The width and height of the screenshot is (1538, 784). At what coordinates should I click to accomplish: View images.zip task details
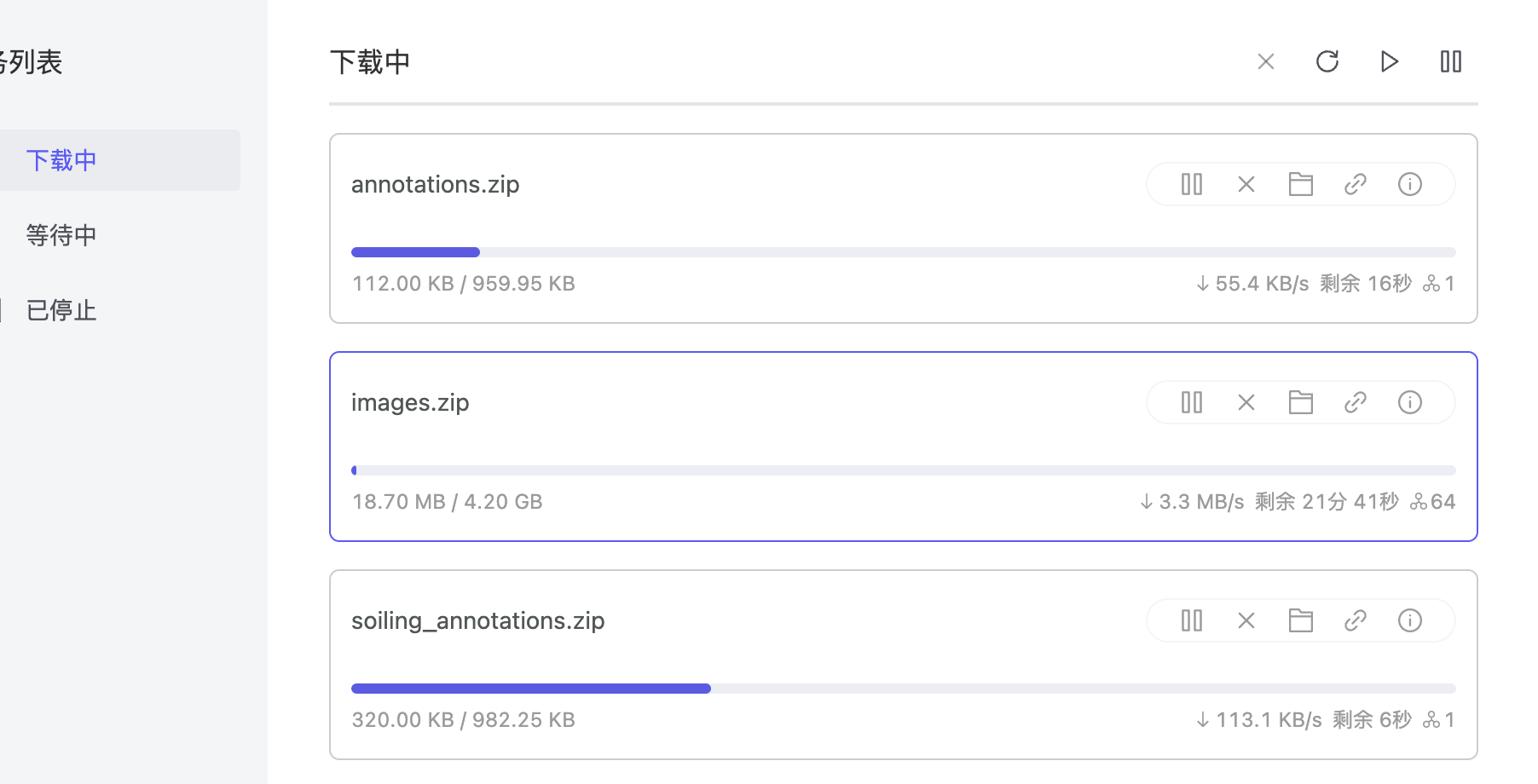pyautogui.click(x=1410, y=402)
